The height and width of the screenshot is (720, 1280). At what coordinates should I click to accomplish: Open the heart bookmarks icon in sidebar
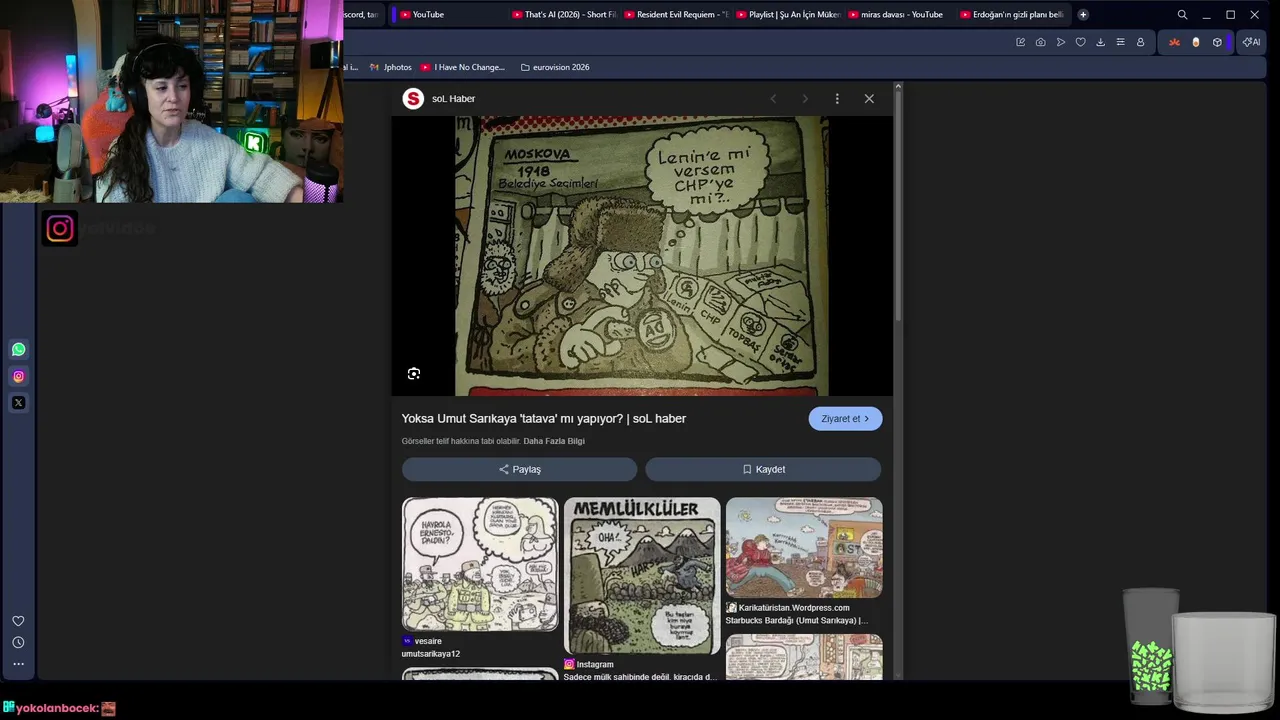click(18, 621)
